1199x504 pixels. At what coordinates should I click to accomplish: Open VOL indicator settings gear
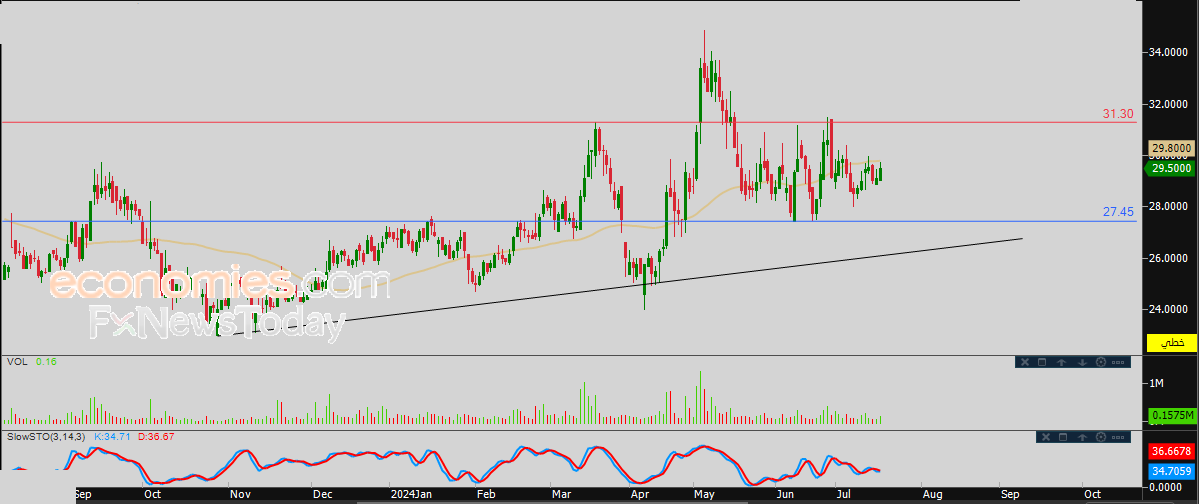[x=1100, y=363]
